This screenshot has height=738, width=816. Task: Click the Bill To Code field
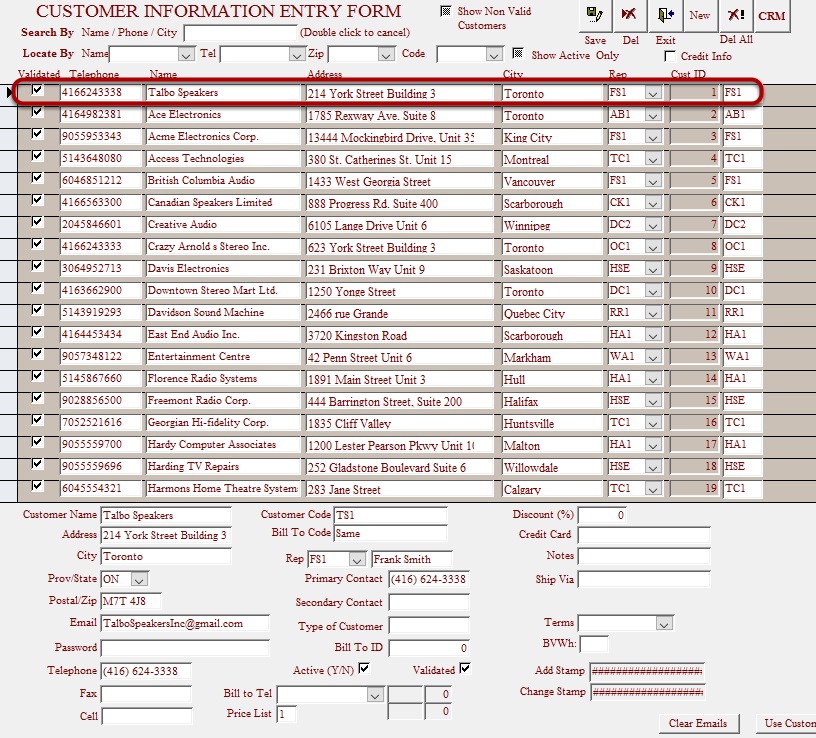pos(390,533)
